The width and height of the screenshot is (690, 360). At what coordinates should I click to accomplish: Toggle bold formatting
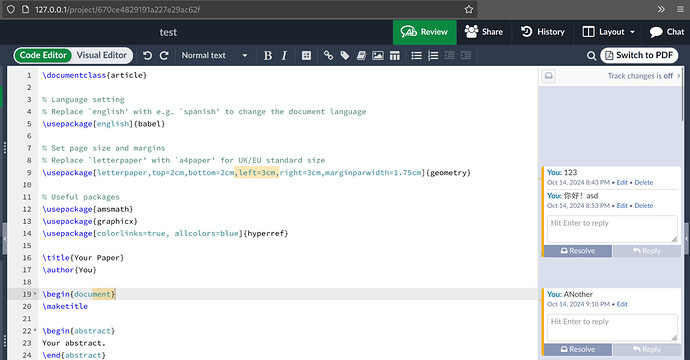click(268, 55)
